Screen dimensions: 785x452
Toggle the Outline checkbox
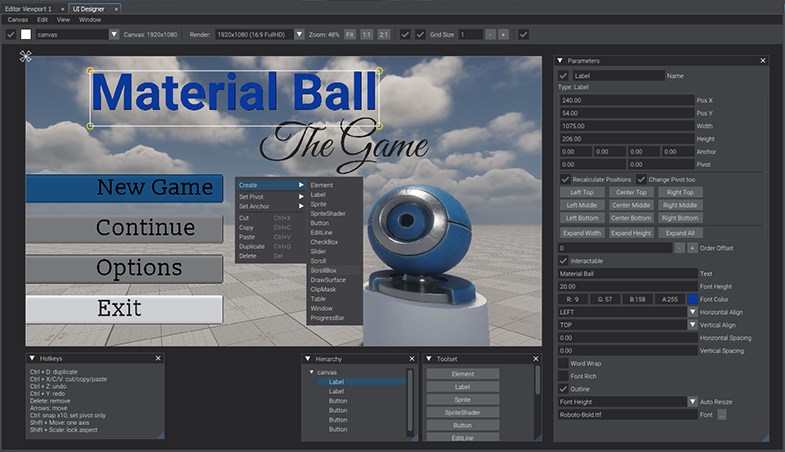(x=564, y=389)
